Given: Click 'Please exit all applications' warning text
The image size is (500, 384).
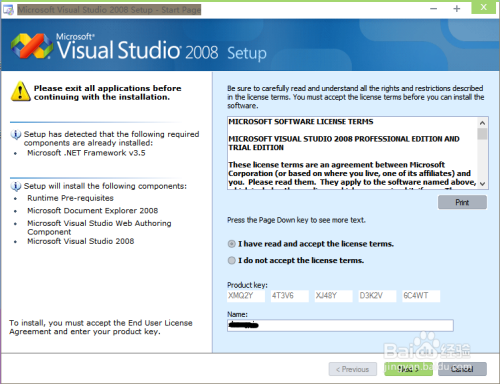Looking at the screenshot, I should [x=107, y=93].
